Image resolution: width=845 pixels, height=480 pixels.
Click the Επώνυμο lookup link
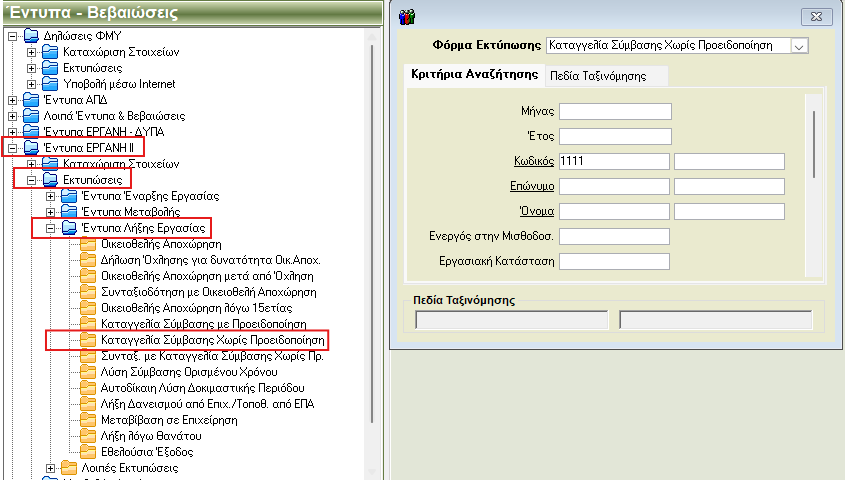(533, 186)
